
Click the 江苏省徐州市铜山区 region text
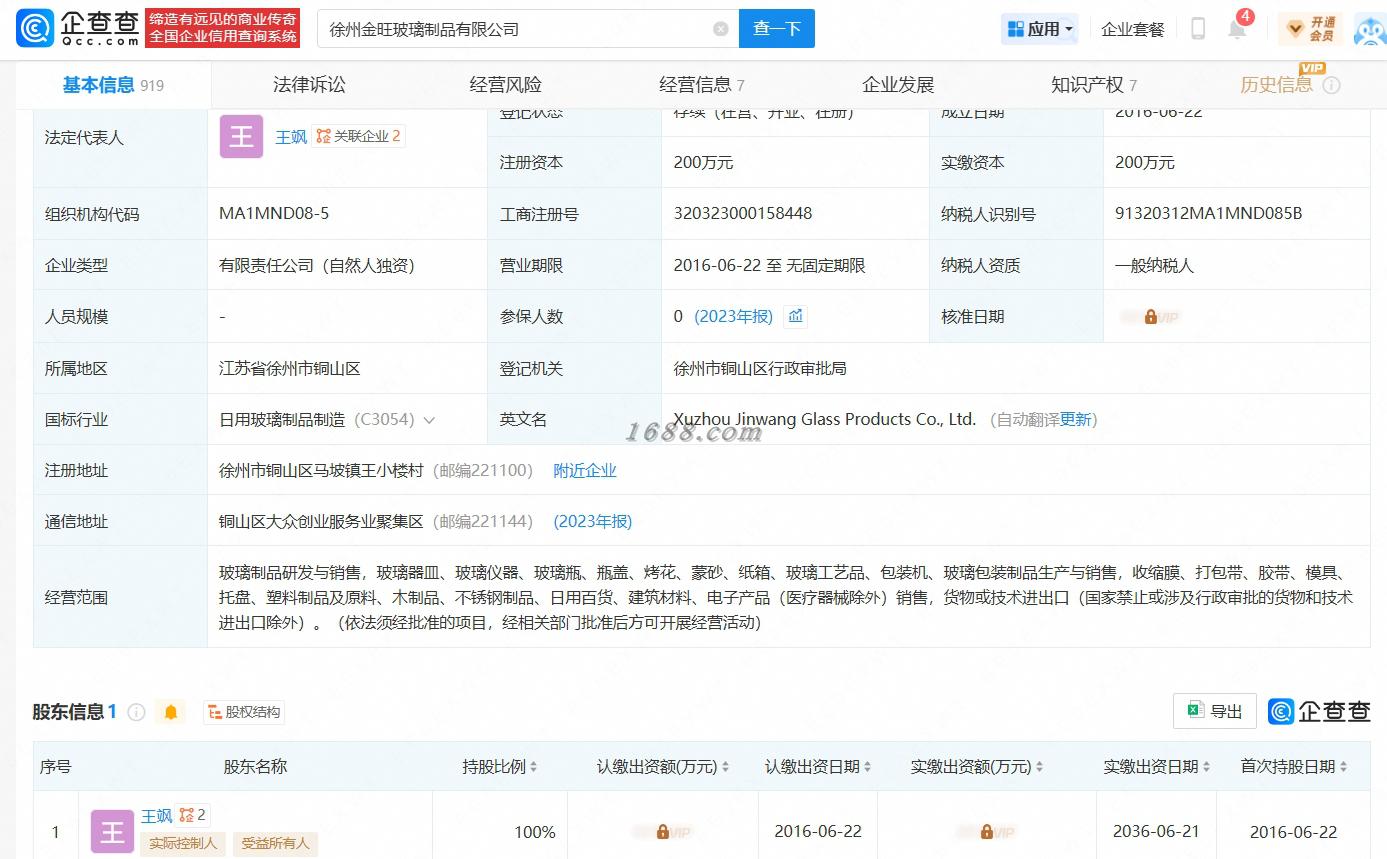pyautogui.click(x=290, y=368)
